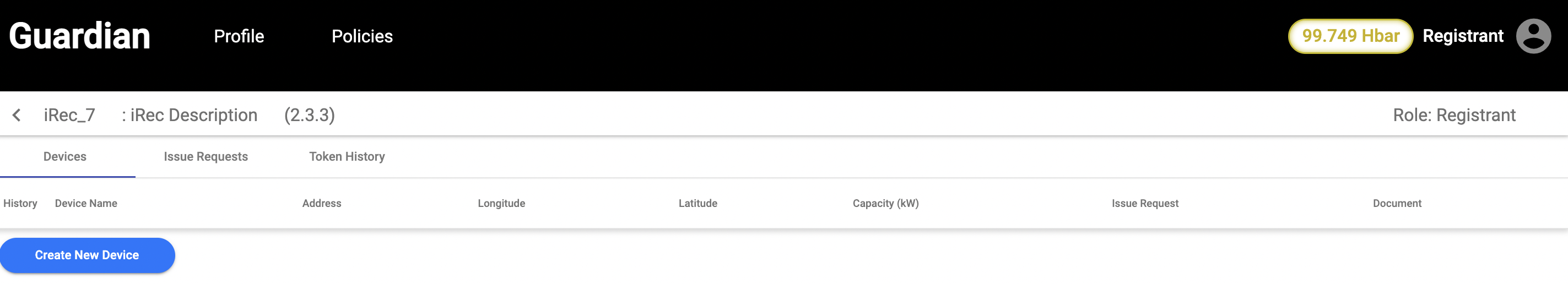Screen dimensions: 1568x284
Task: Switch to the Devices tab
Action: click(65, 157)
